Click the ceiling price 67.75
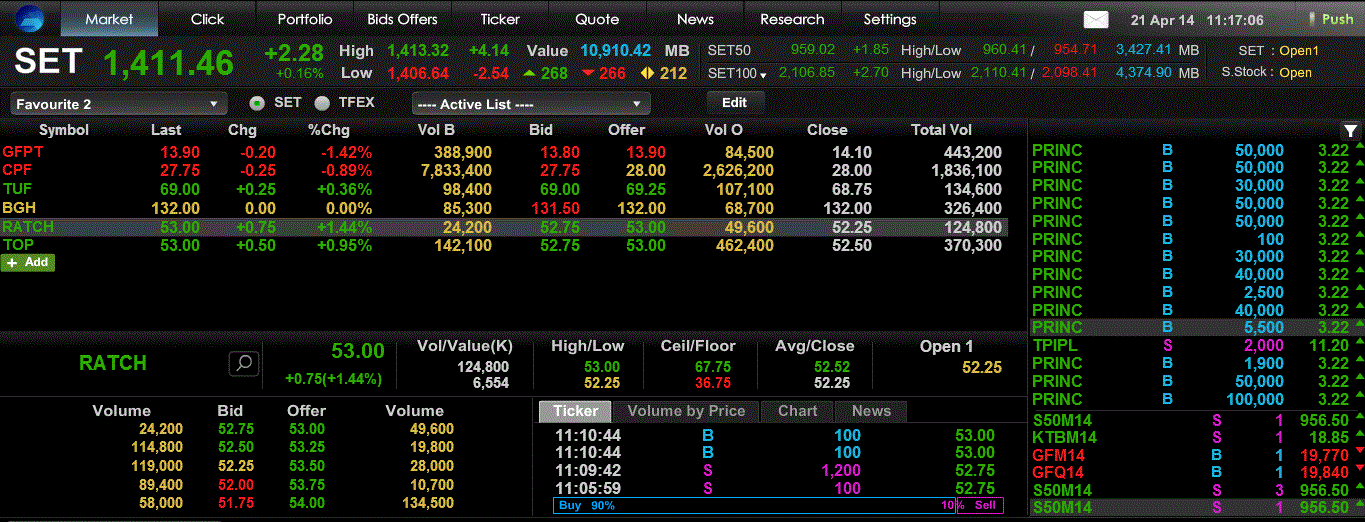Screen dimensions: 1365x522 [713, 367]
